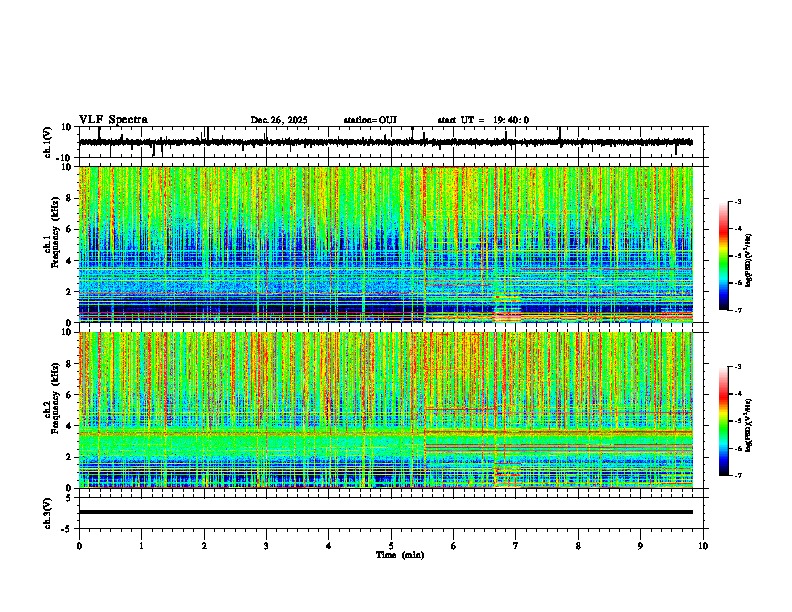Click the "-7" label on ch.2 color bar
This screenshot has width=792, height=612.
point(738,475)
